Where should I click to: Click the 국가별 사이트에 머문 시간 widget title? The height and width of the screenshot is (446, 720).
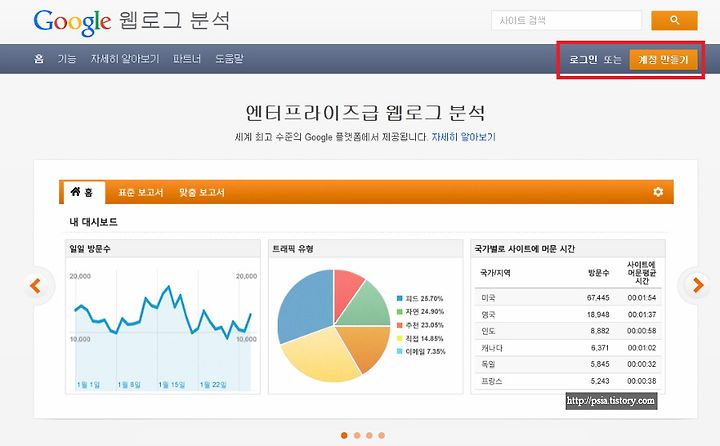point(524,249)
